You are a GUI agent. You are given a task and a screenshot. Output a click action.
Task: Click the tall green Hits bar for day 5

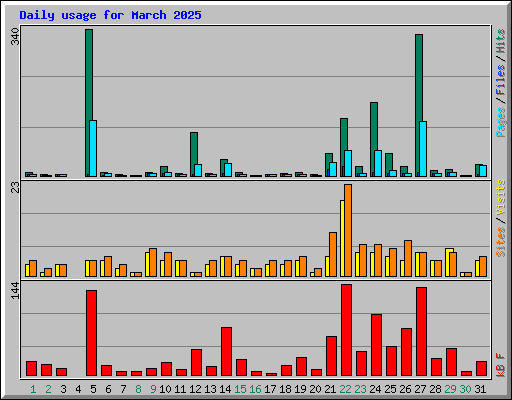click(89, 103)
